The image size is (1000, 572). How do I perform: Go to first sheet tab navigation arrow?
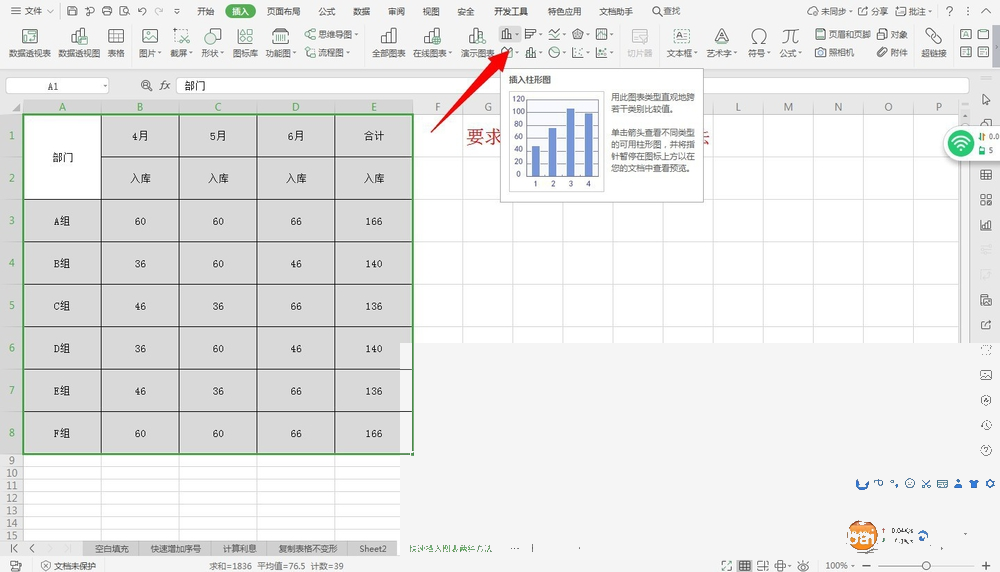tap(14, 548)
